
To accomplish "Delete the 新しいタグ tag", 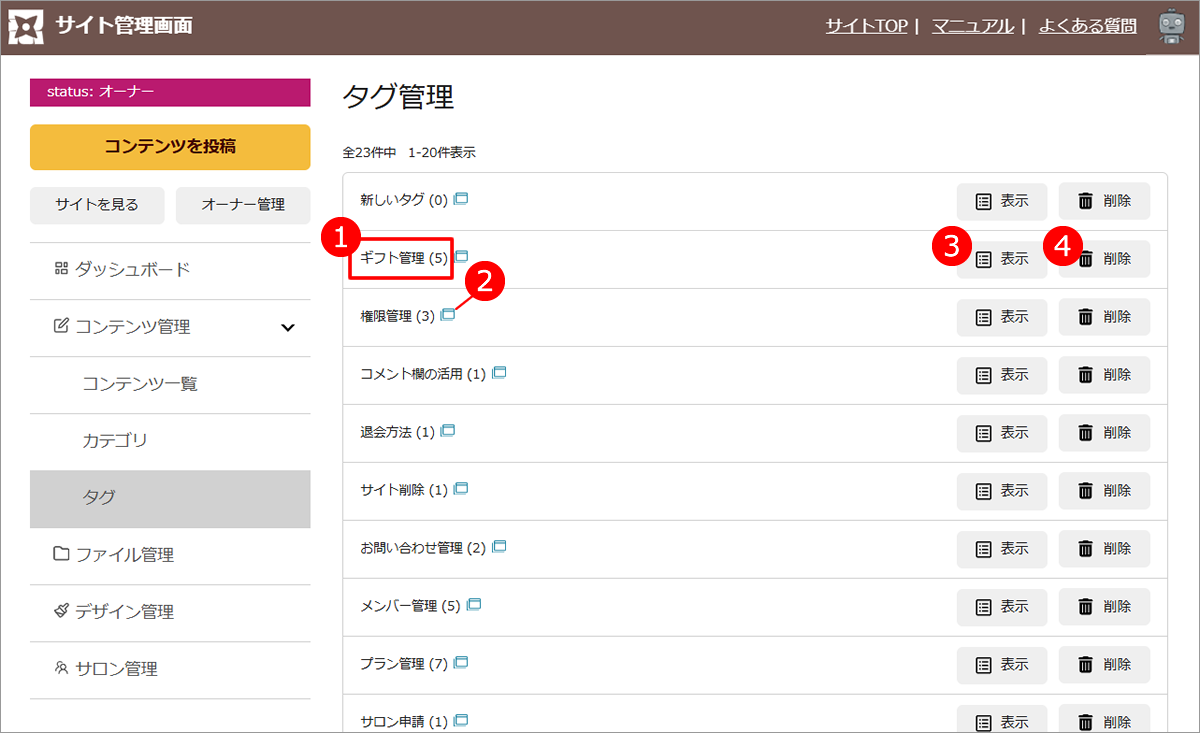I will (x=1104, y=201).
